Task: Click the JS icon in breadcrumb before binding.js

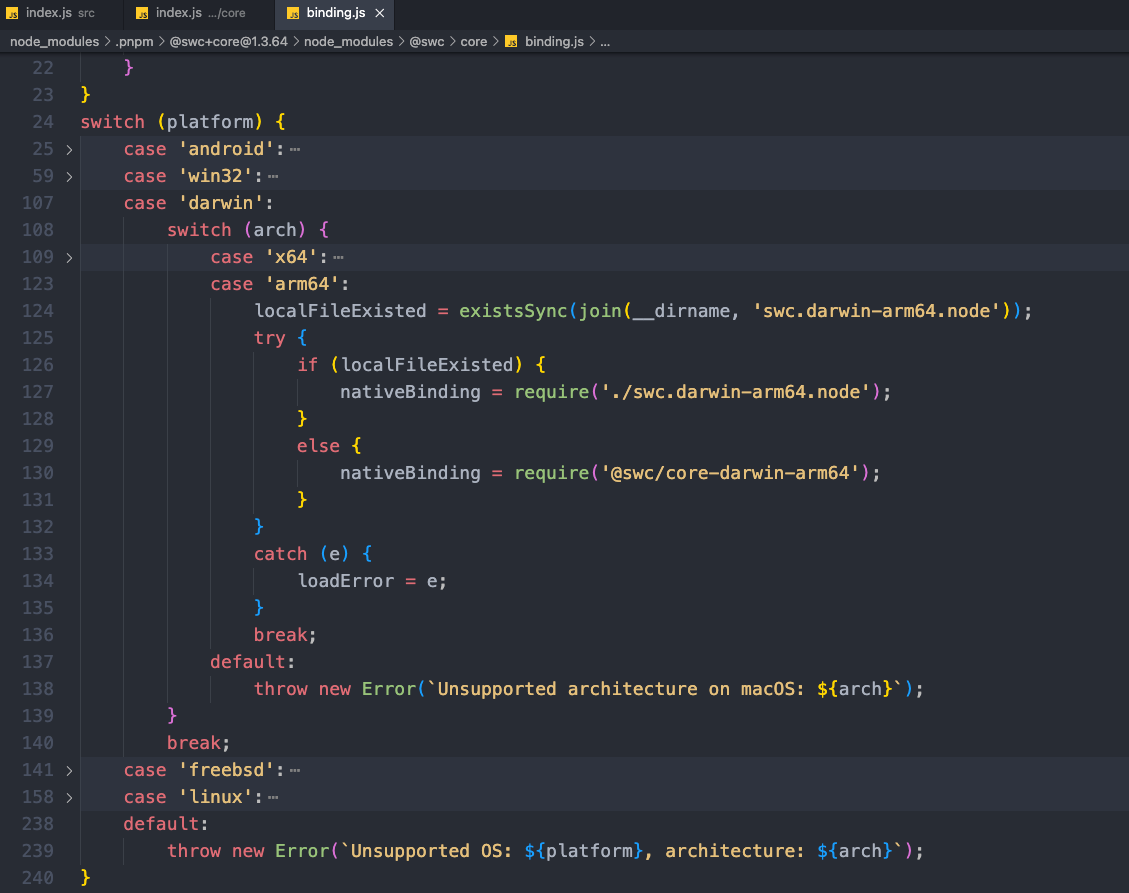Action: click(x=511, y=42)
